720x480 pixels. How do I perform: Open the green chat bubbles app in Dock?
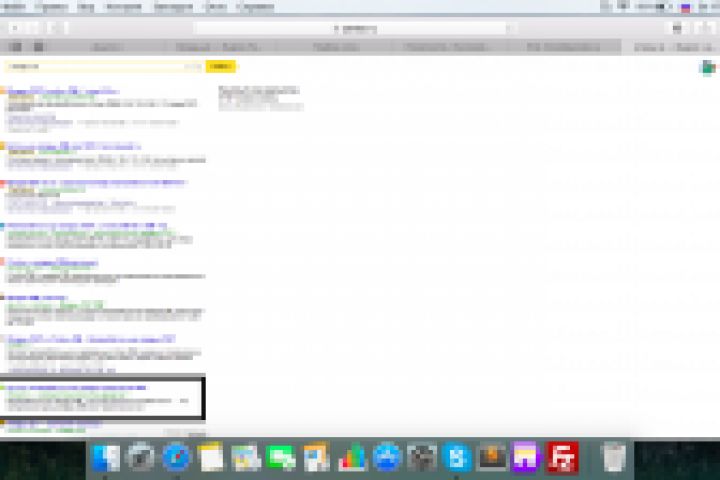point(281,457)
